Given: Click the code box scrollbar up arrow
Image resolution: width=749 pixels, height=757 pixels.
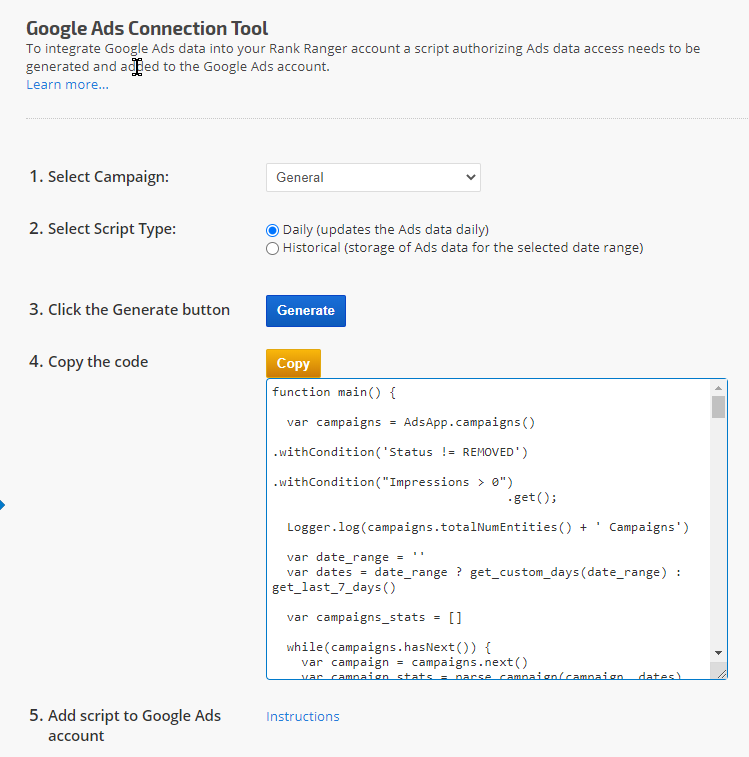Looking at the screenshot, I should click(x=718, y=388).
